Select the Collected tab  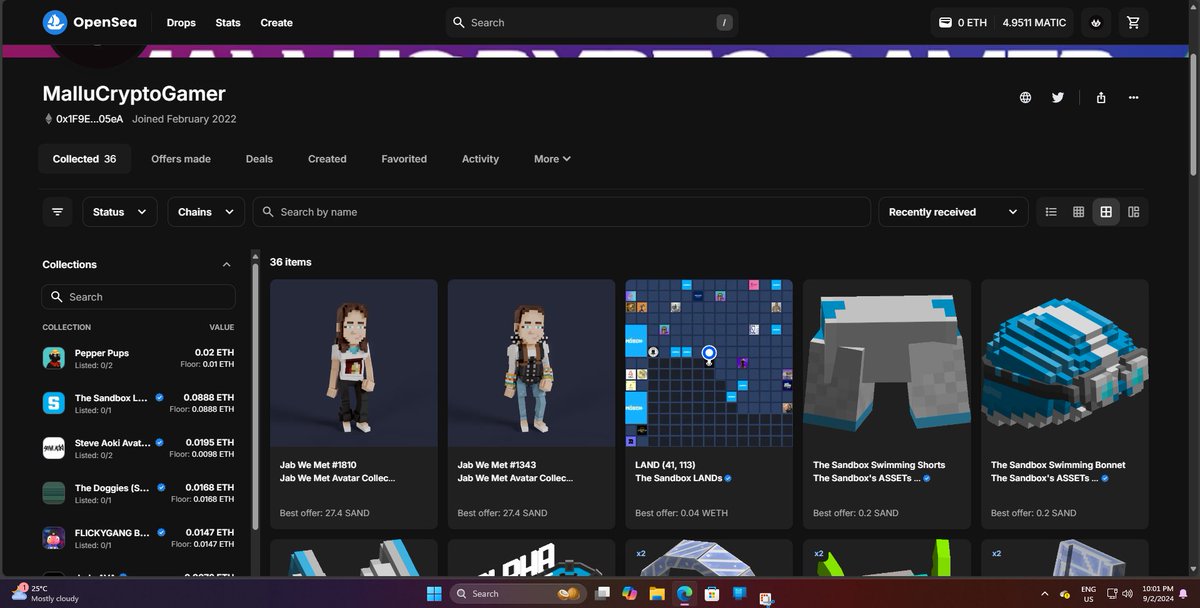click(x=84, y=159)
